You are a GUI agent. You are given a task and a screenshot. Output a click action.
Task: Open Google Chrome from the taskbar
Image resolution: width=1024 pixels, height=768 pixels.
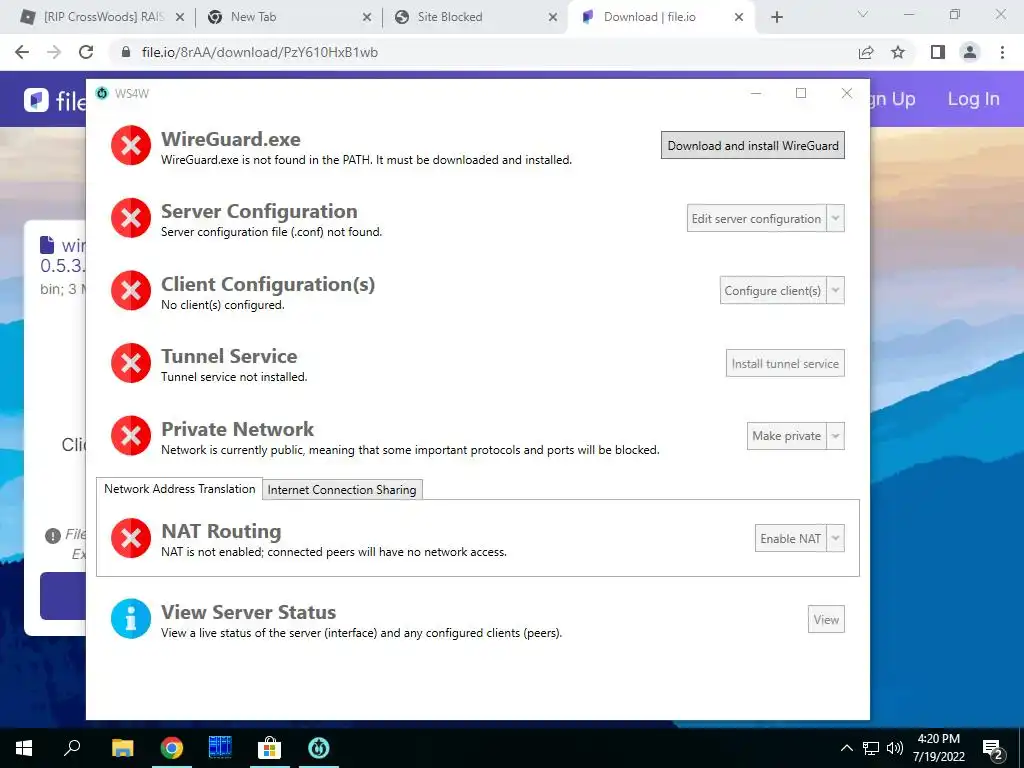click(x=172, y=748)
